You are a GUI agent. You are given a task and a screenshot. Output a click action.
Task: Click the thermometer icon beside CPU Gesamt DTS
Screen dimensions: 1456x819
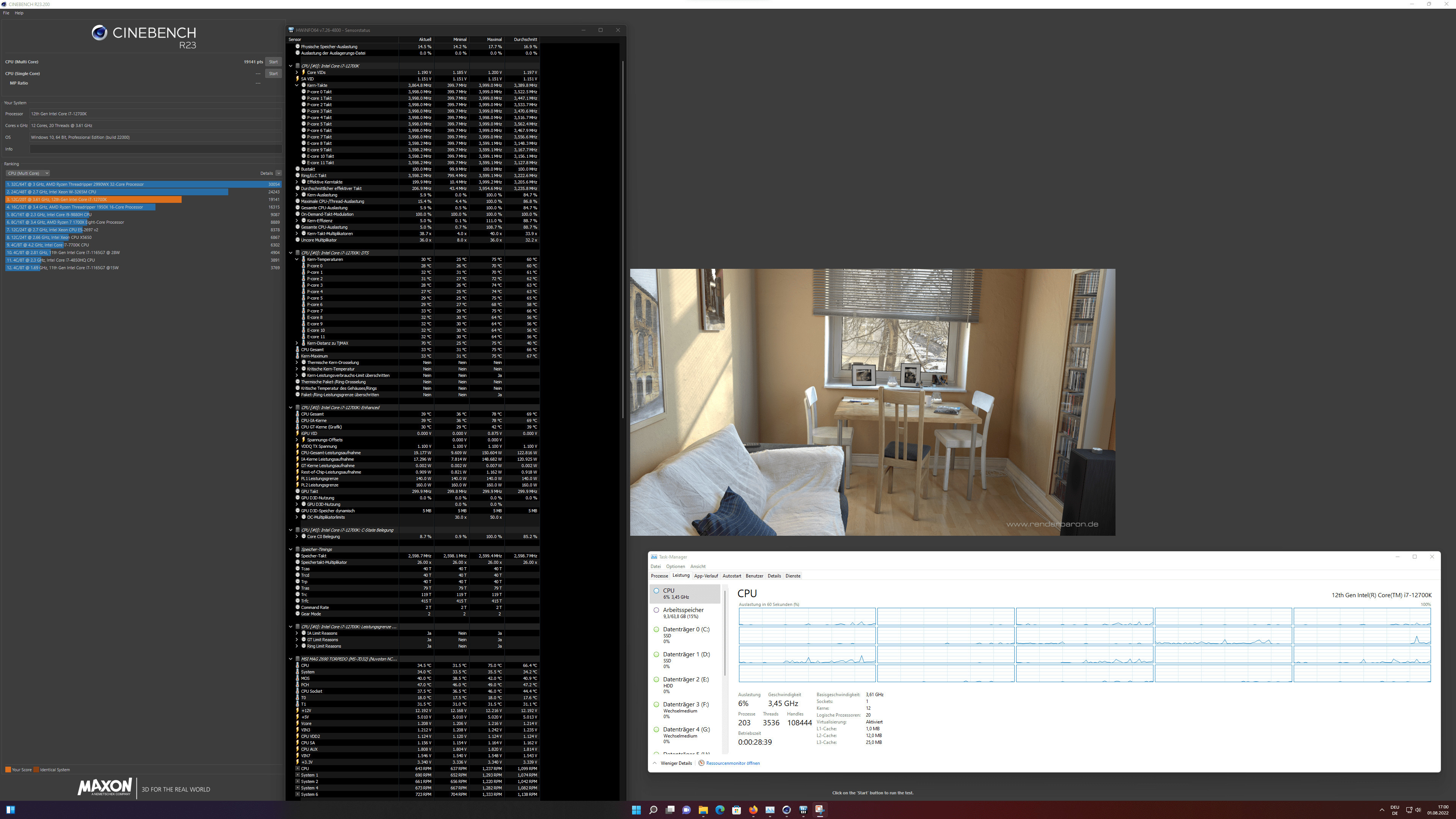(298, 350)
